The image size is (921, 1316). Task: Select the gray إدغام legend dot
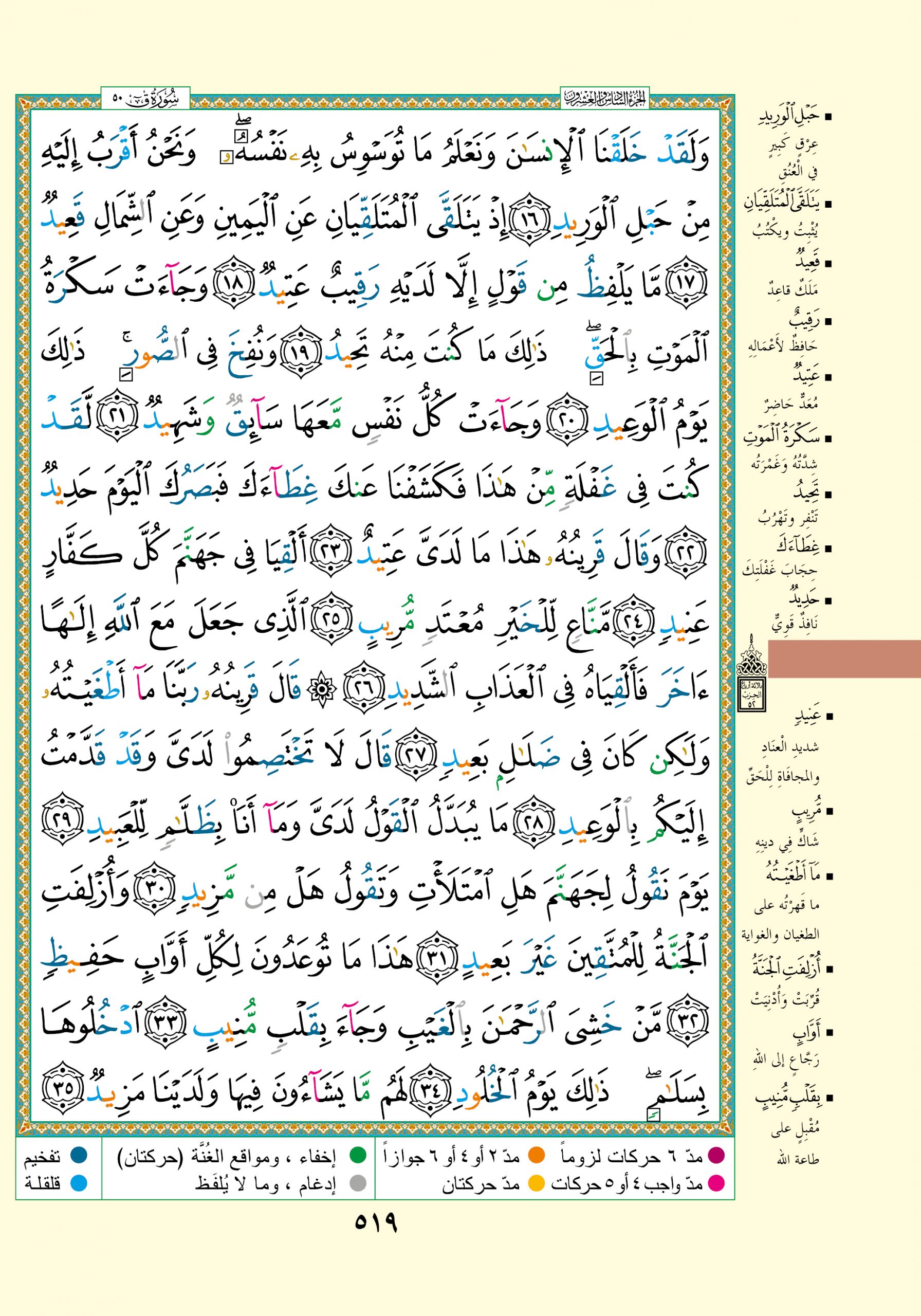click(x=358, y=1182)
